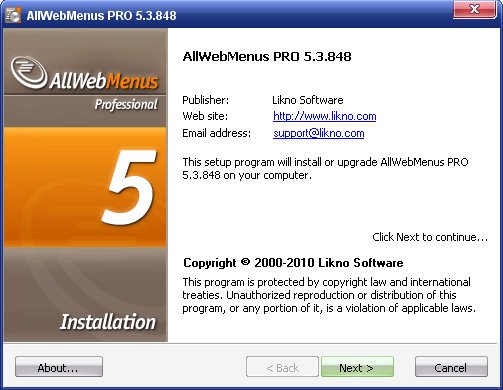Click the copyright © symbol
503x390 pixels.
[245, 262]
